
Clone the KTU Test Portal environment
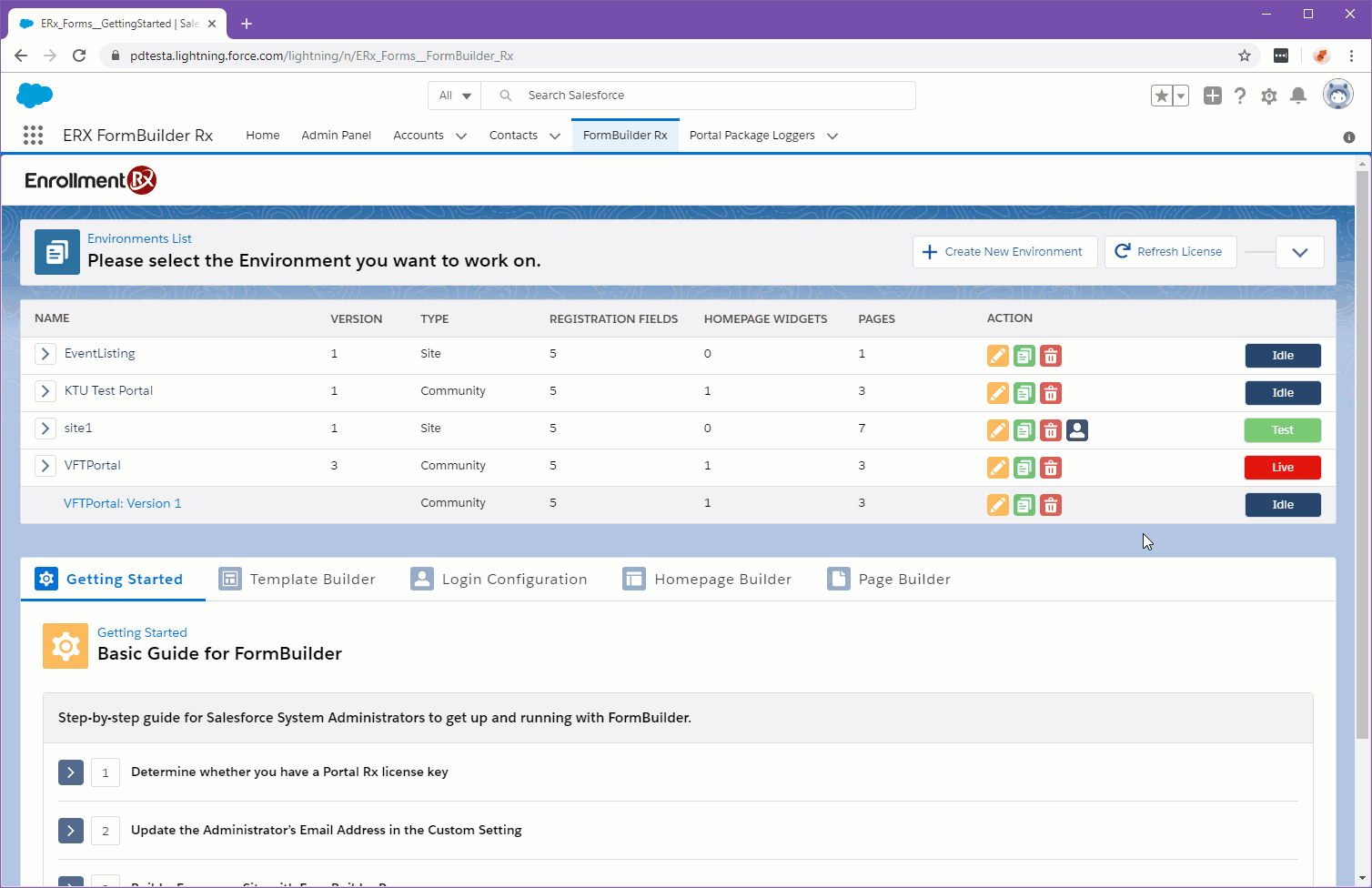point(1024,393)
